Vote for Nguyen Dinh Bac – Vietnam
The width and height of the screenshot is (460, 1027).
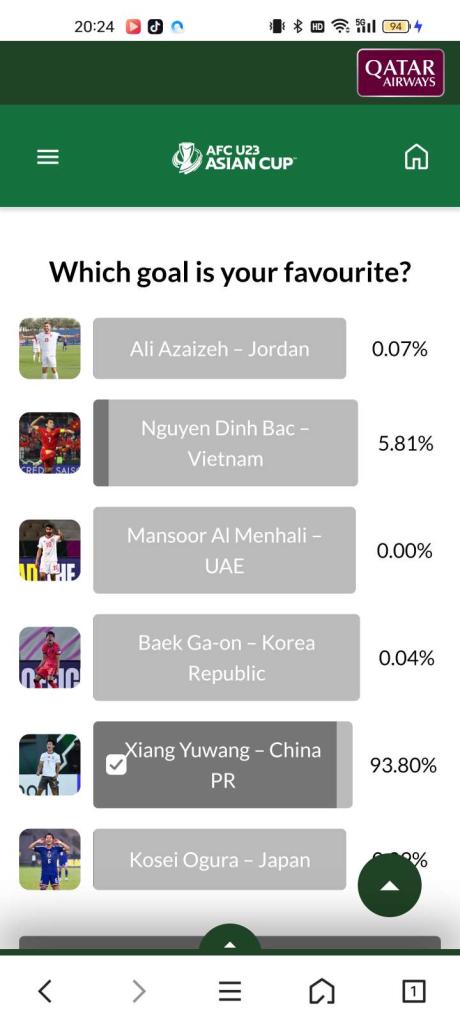[225, 443]
